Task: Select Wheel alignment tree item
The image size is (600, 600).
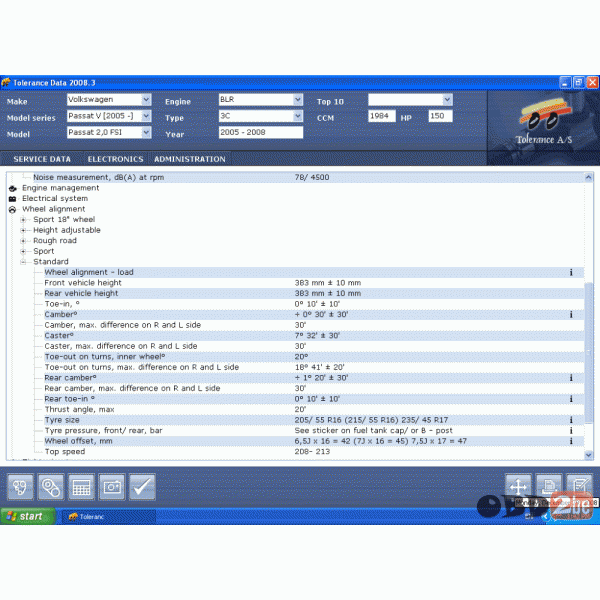Action: point(54,209)
